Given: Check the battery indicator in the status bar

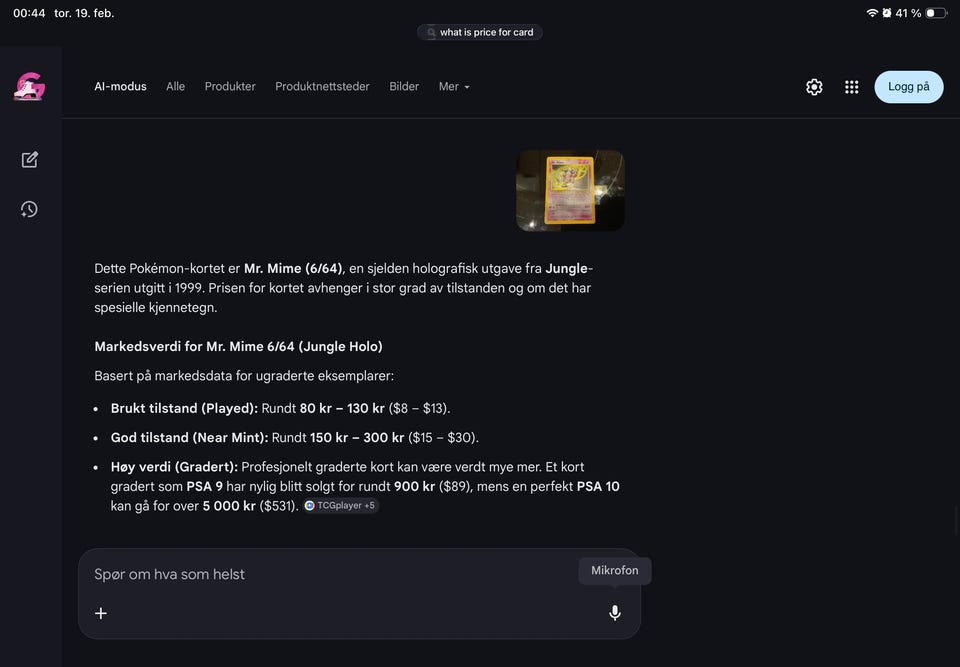Looking at the screenshot, I should [x=936, y=13].
